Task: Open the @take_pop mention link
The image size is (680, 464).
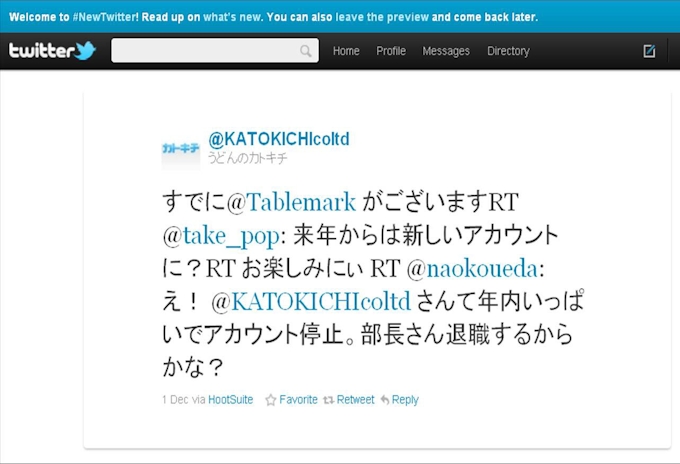Action: (222, 236)
